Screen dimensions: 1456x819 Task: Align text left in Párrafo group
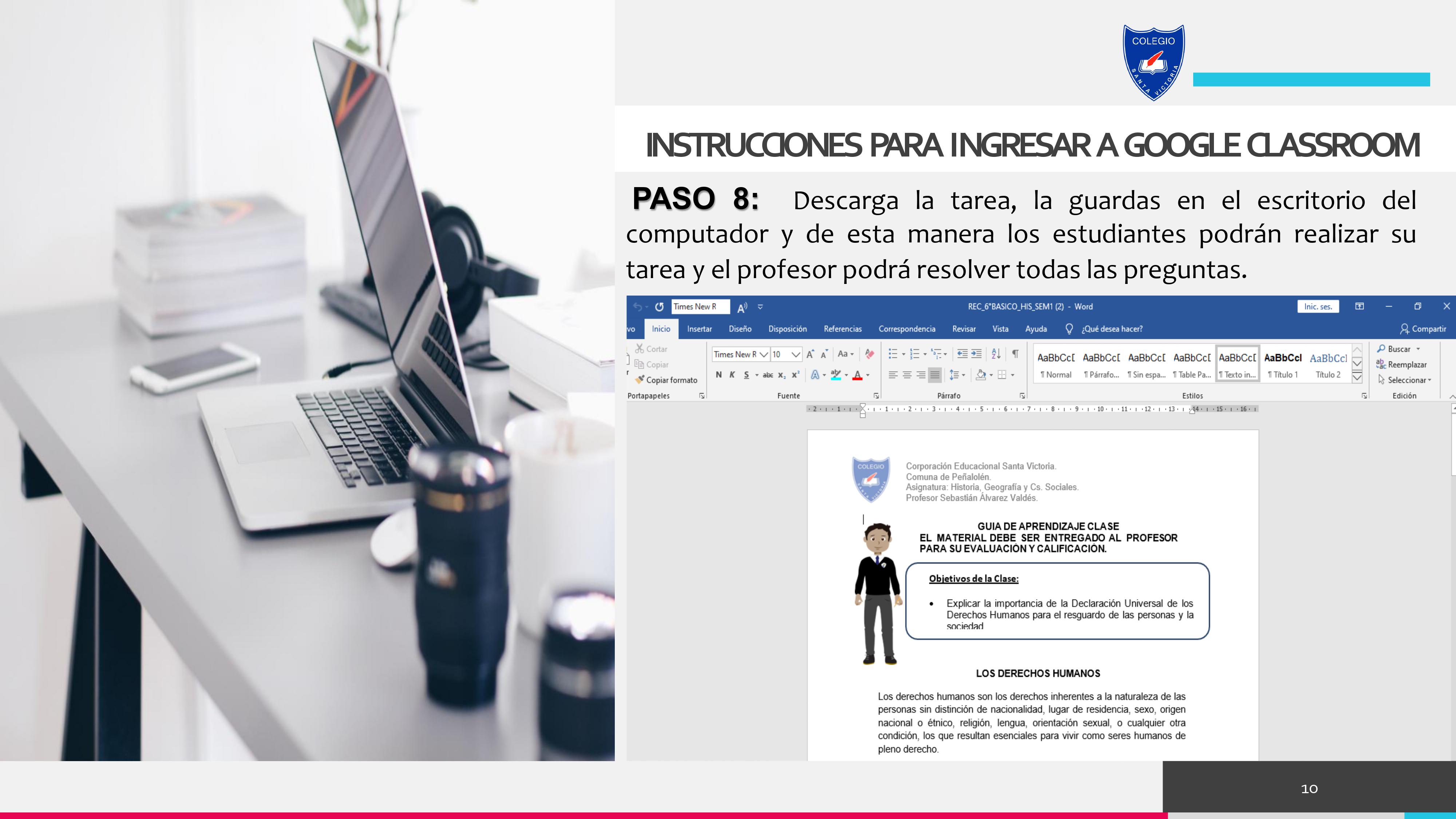(x=893, y=375)
